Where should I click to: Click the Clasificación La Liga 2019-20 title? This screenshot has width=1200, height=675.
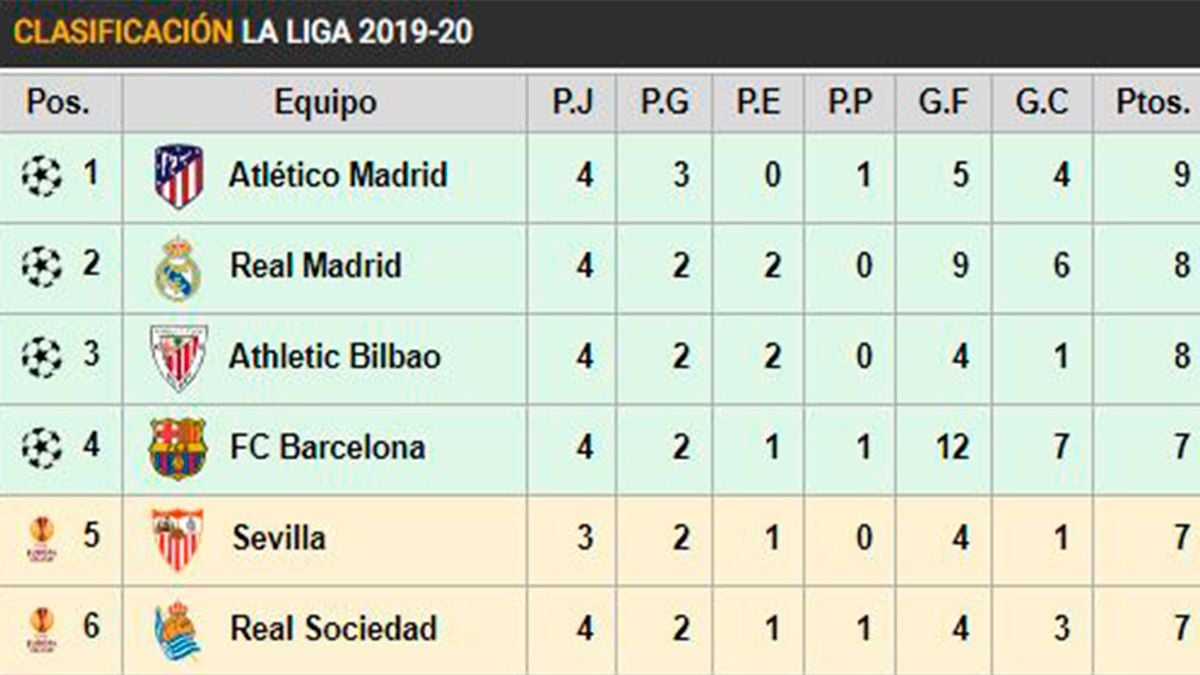243,32
